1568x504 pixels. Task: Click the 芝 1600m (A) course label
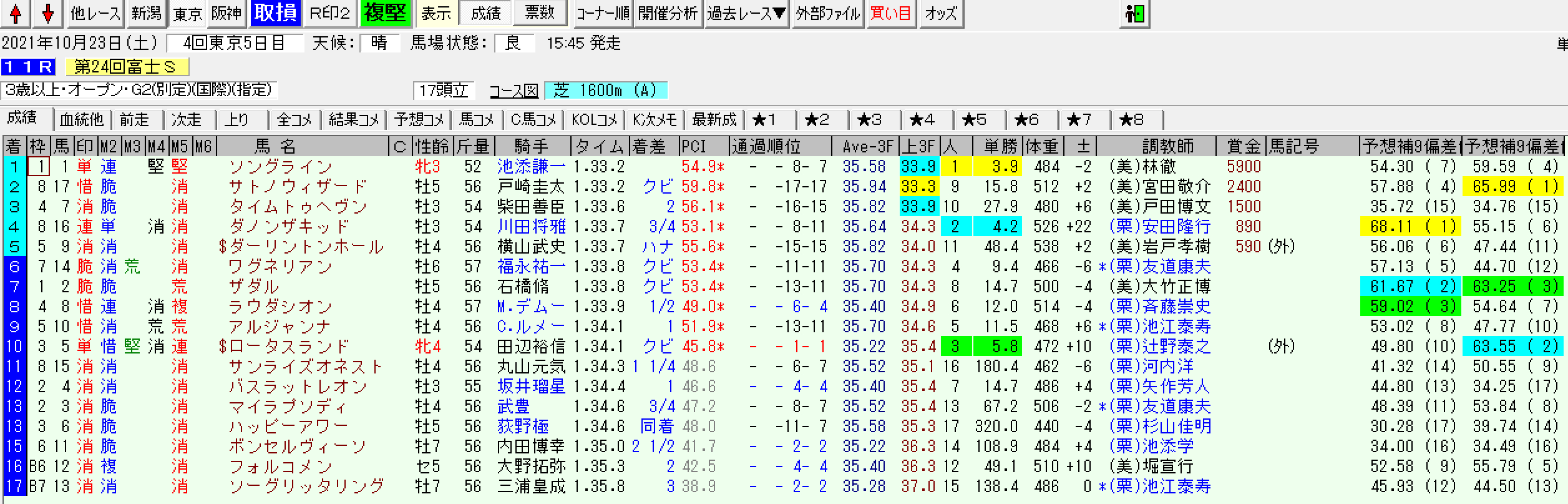tap(606, 91)
